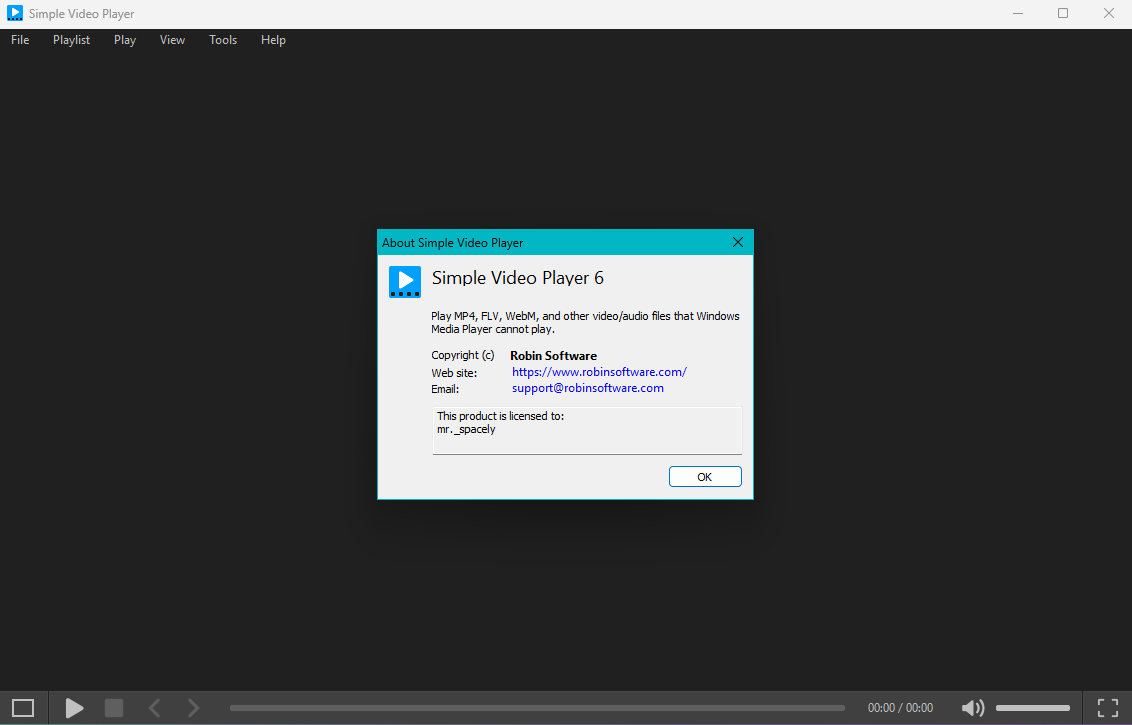Screen dimensions: 1132x725
Task: Click the 'This product is licensed to:' text
Action: tap(500, 416)
